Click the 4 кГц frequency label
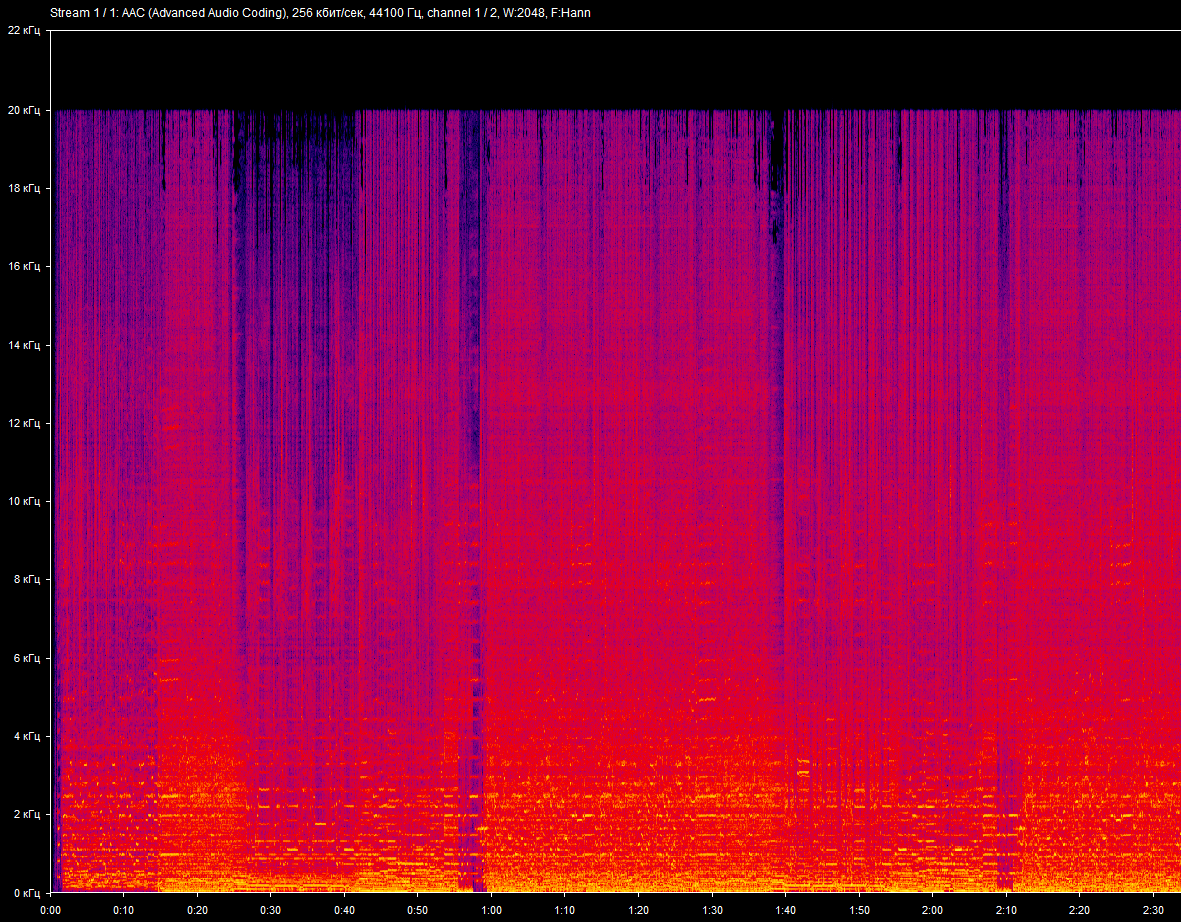The image size is (1181, 922). point(26,736)
